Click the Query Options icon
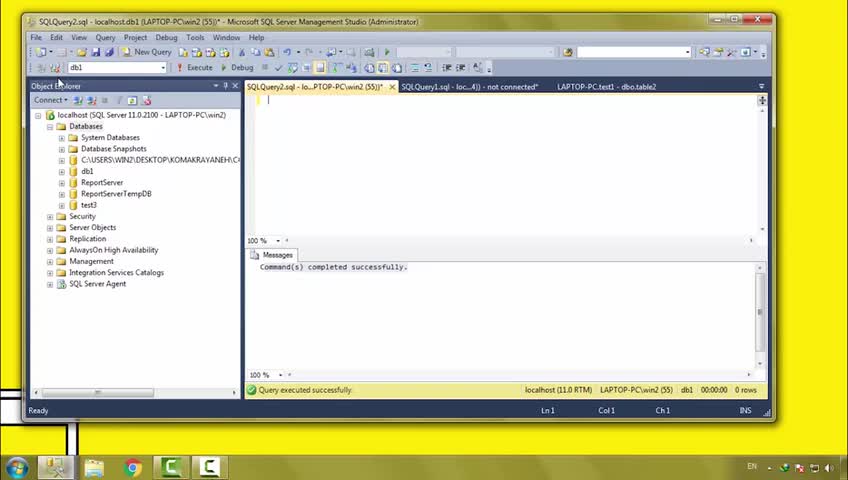Viewport: 848px width, 480px height. (306, 68)
